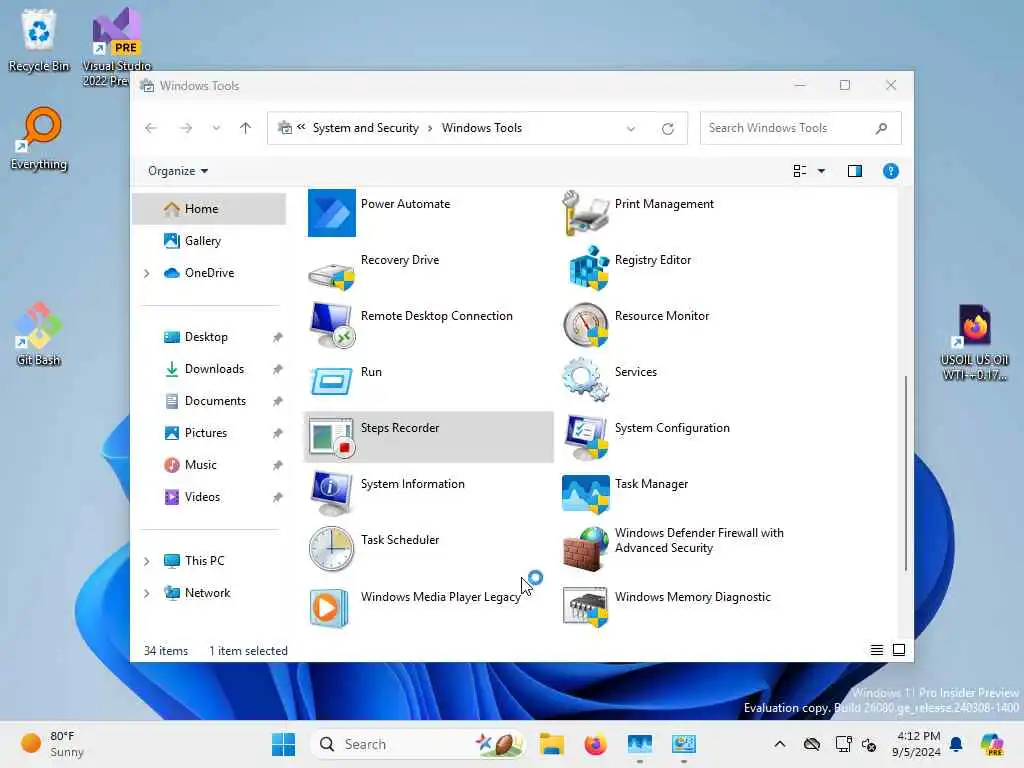Open the clock showing 4:12 PM

pos(917,744)
